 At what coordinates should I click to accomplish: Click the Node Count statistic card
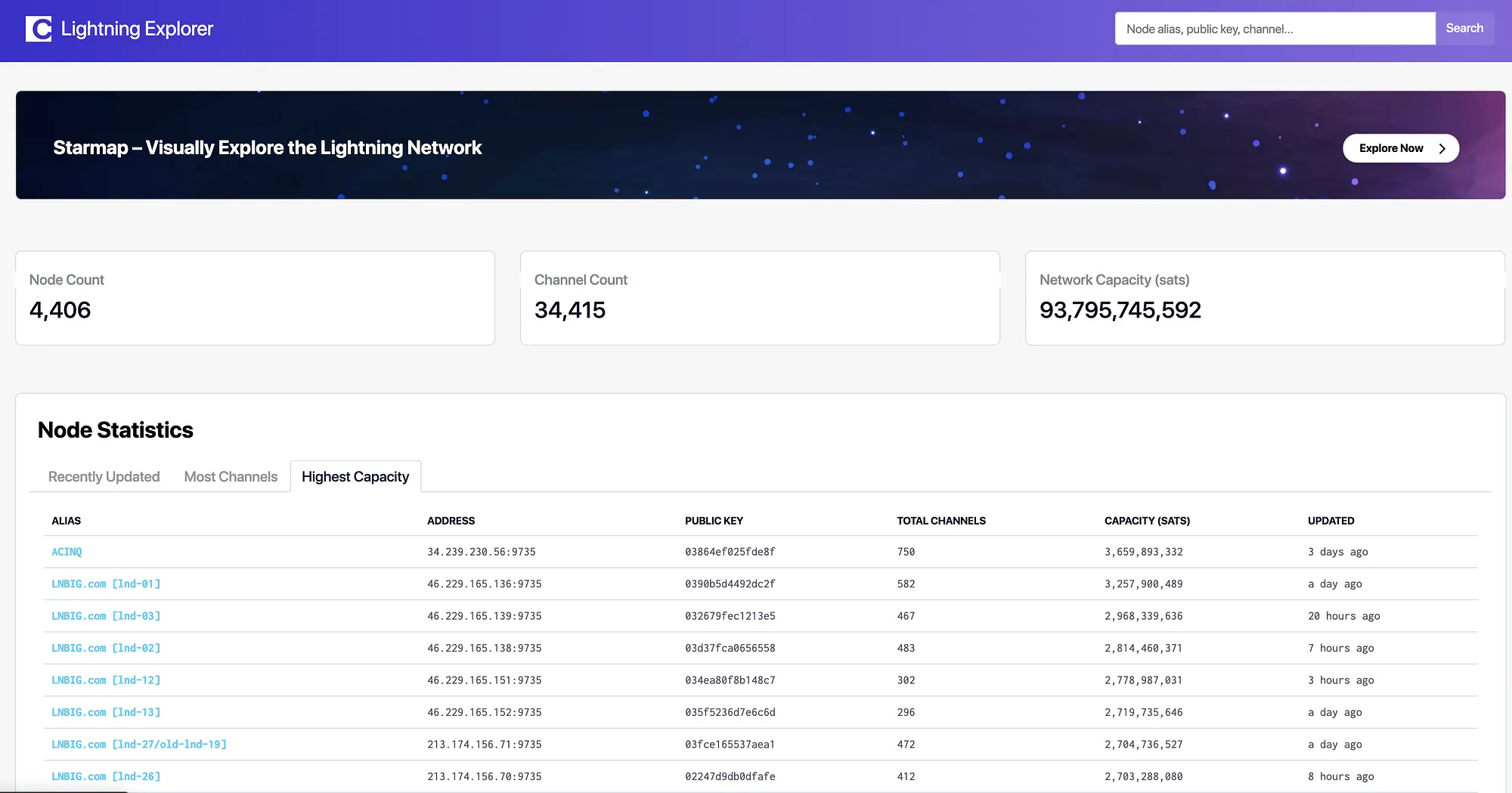pyautogui.click(x=255, y=298)
